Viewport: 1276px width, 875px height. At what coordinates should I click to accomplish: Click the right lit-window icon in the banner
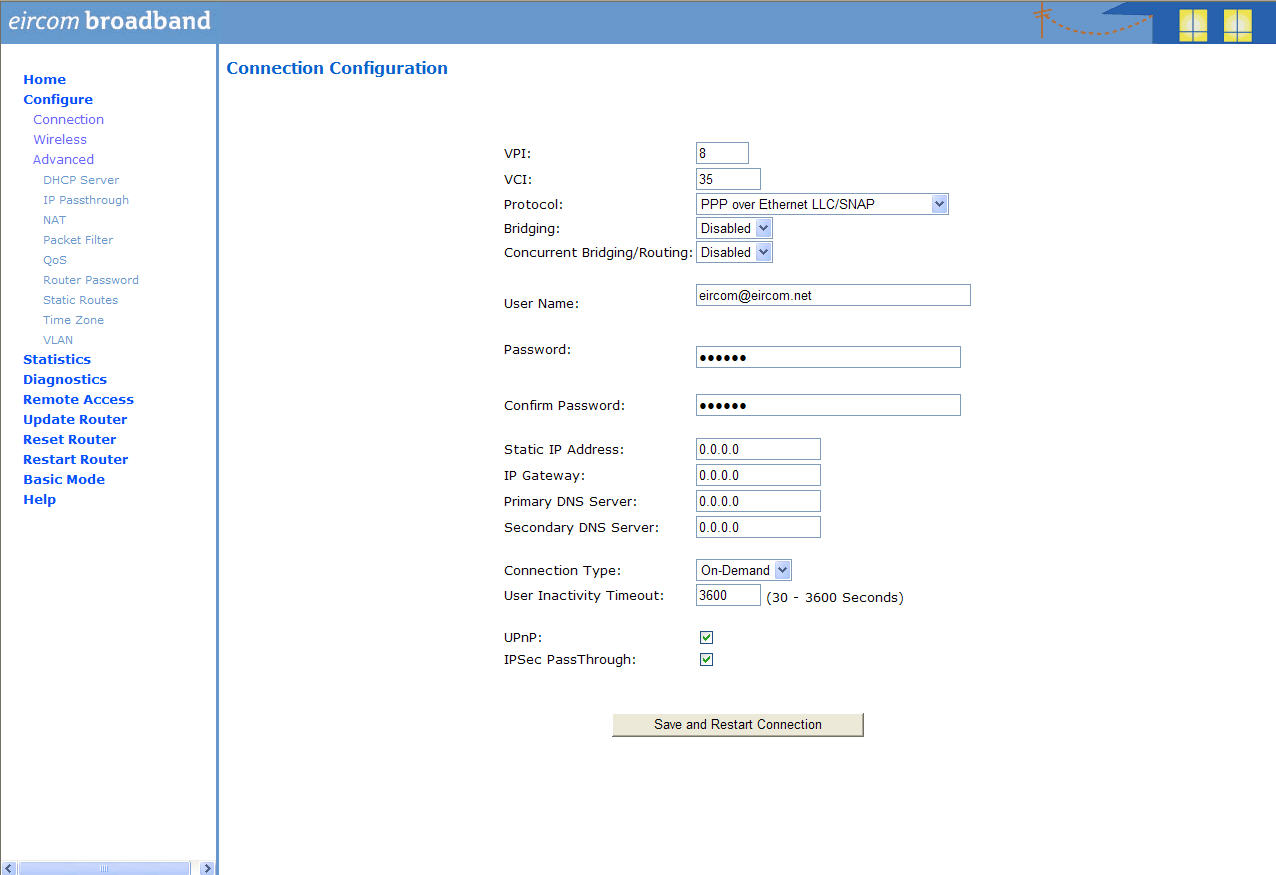pos(1237,25)
